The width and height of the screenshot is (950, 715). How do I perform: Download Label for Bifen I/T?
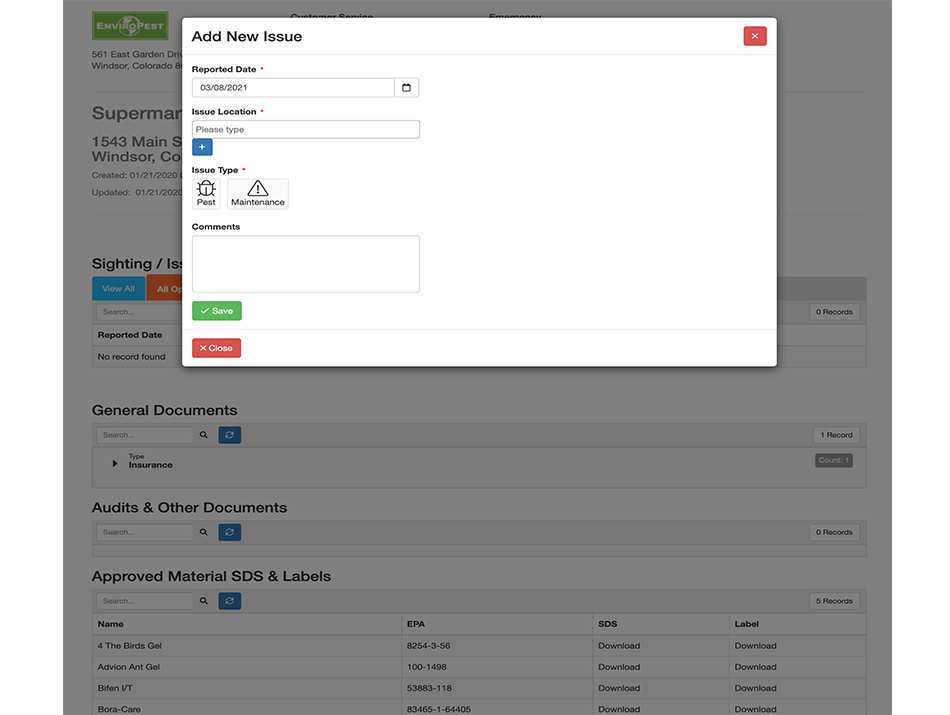click(x=756, y=688)
